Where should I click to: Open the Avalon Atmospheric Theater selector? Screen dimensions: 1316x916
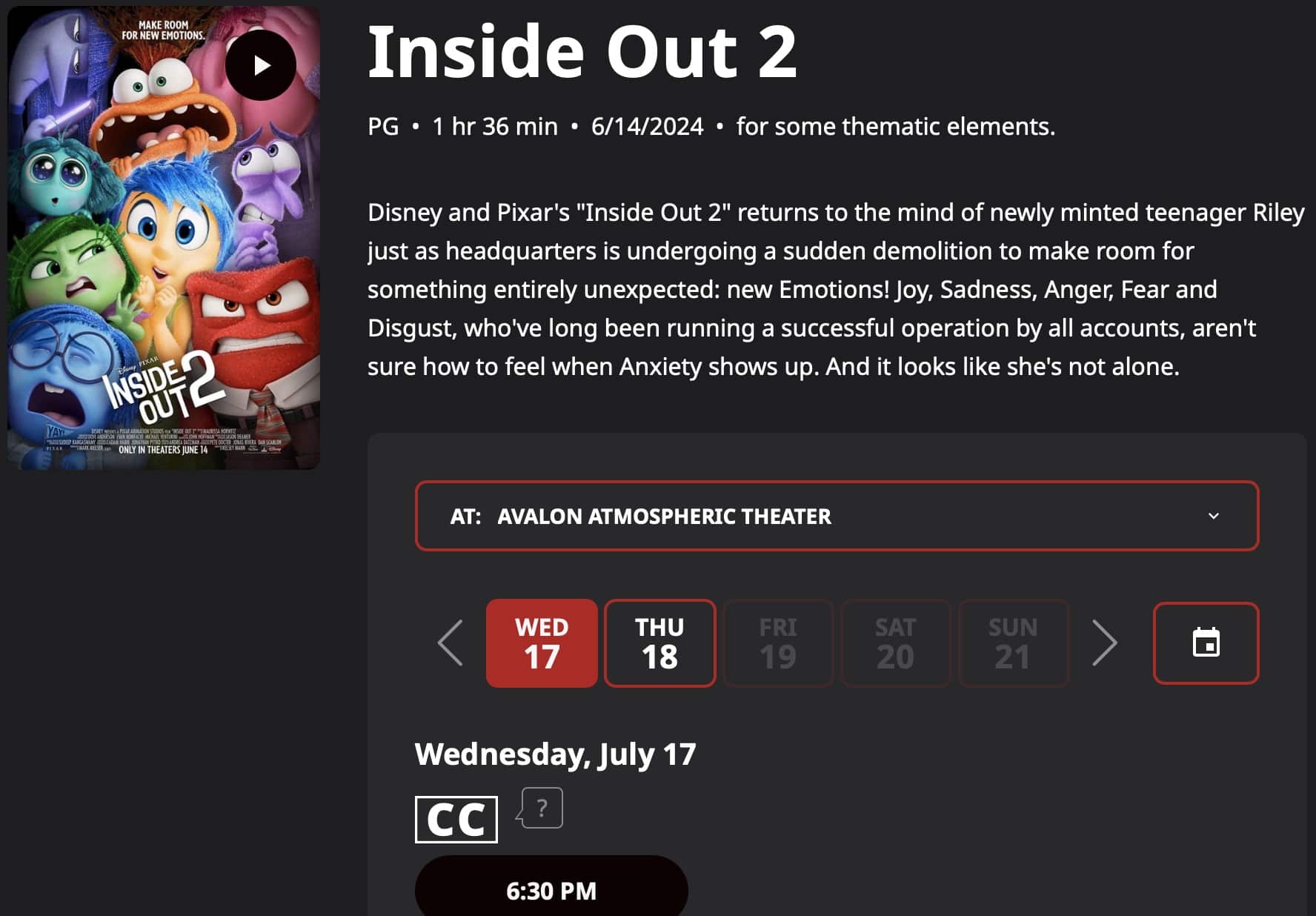[x=836, y=516]
